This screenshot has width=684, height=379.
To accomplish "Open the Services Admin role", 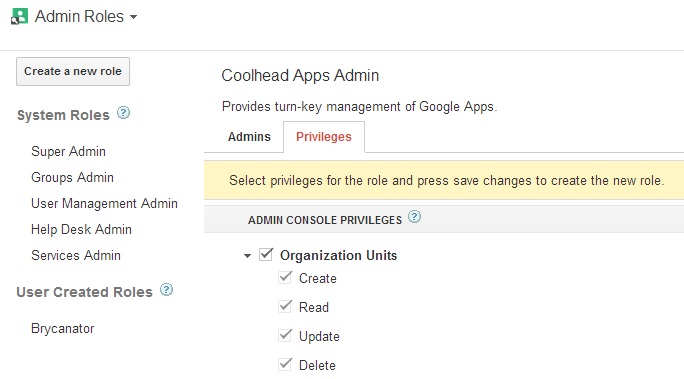I will 76,255.
